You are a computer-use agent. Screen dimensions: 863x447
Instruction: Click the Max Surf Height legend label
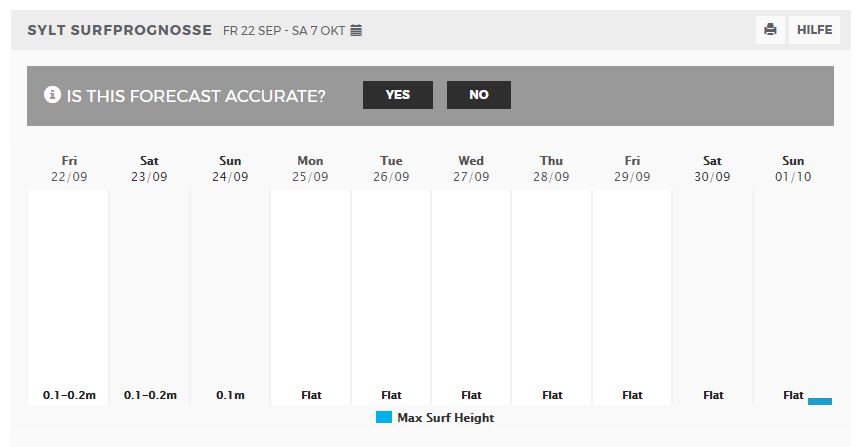(x=446, y=418)
